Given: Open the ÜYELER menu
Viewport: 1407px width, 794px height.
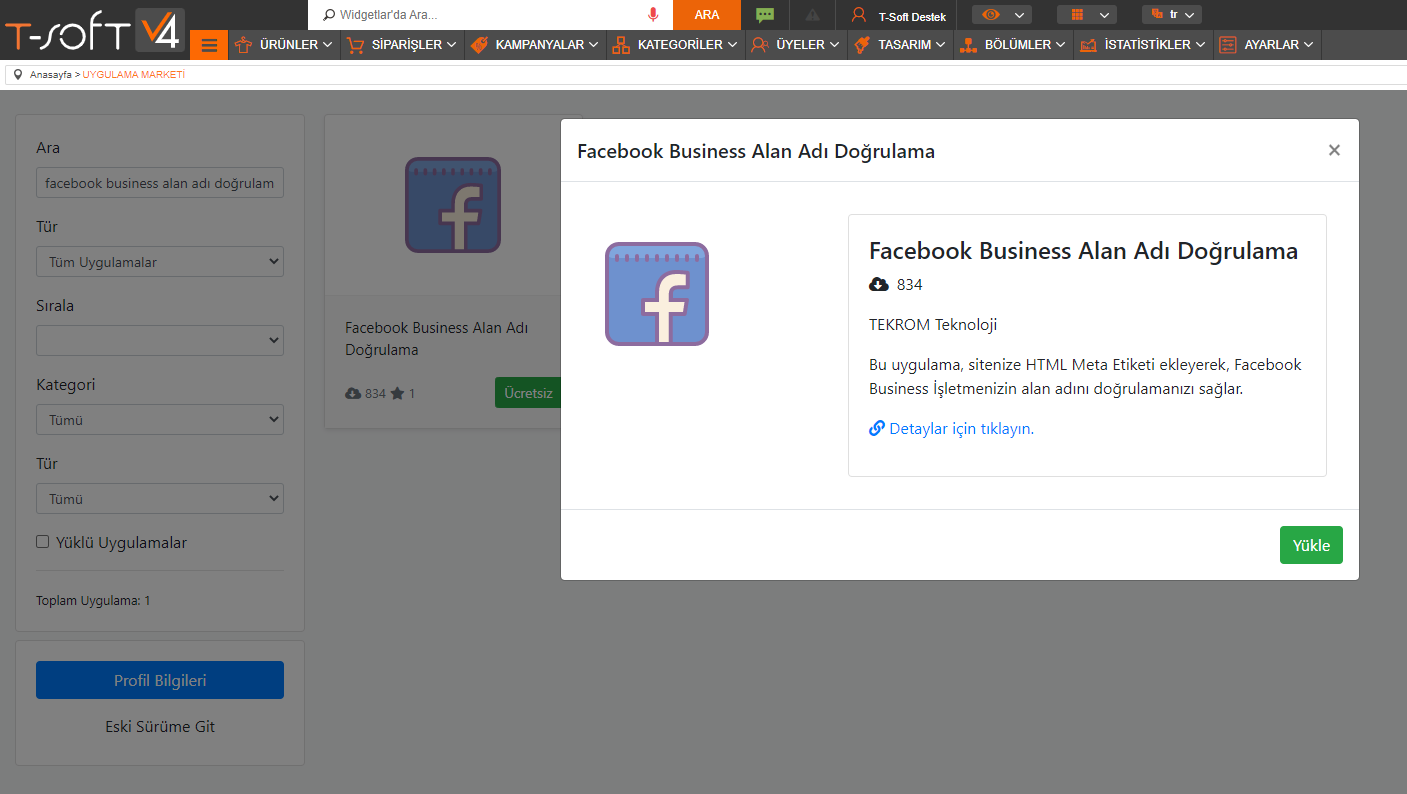Looking at the screenshot, I should click(796, 45).
